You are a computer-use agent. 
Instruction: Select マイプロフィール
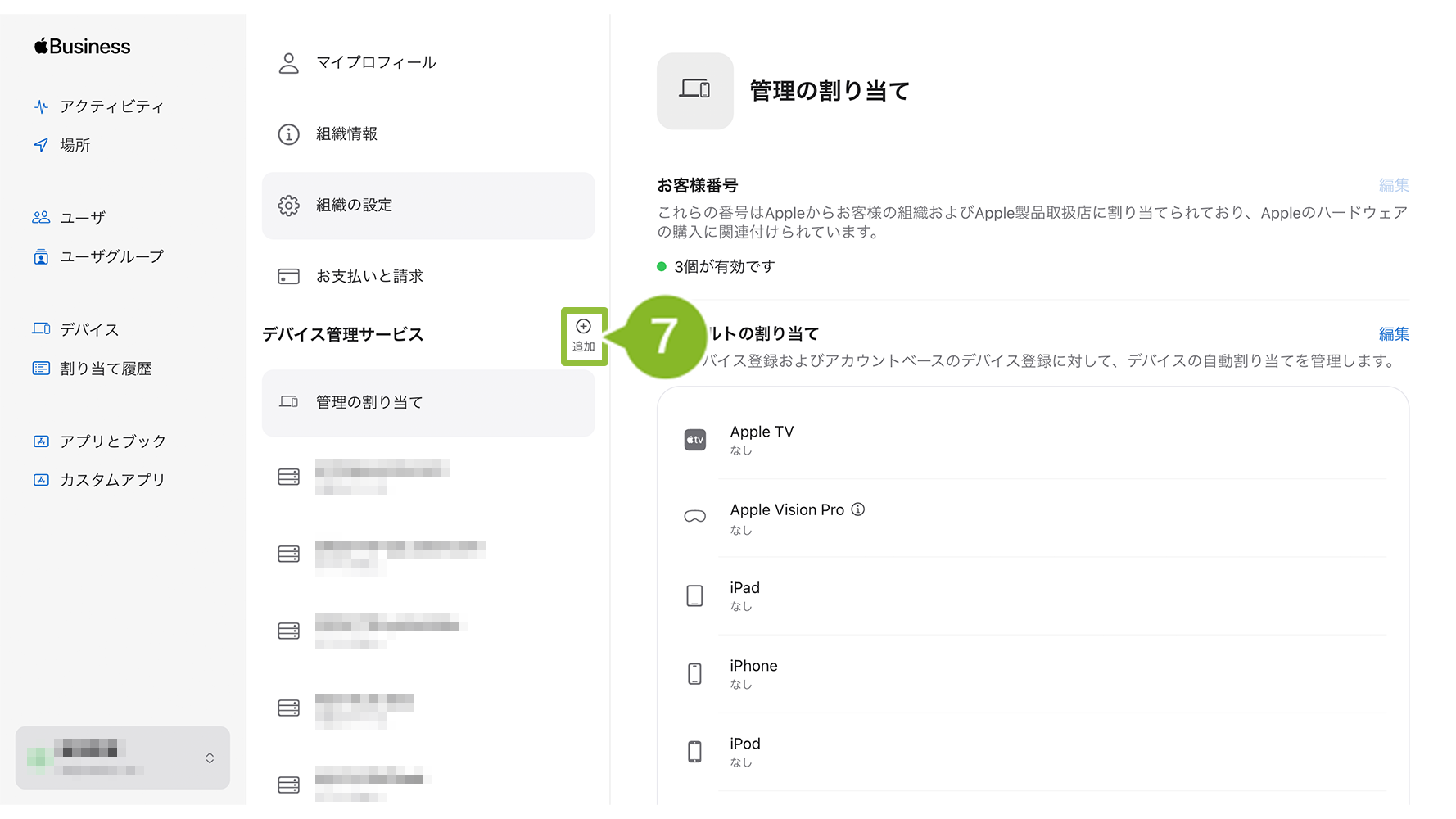pyautogui.click(x=428, y=63)
